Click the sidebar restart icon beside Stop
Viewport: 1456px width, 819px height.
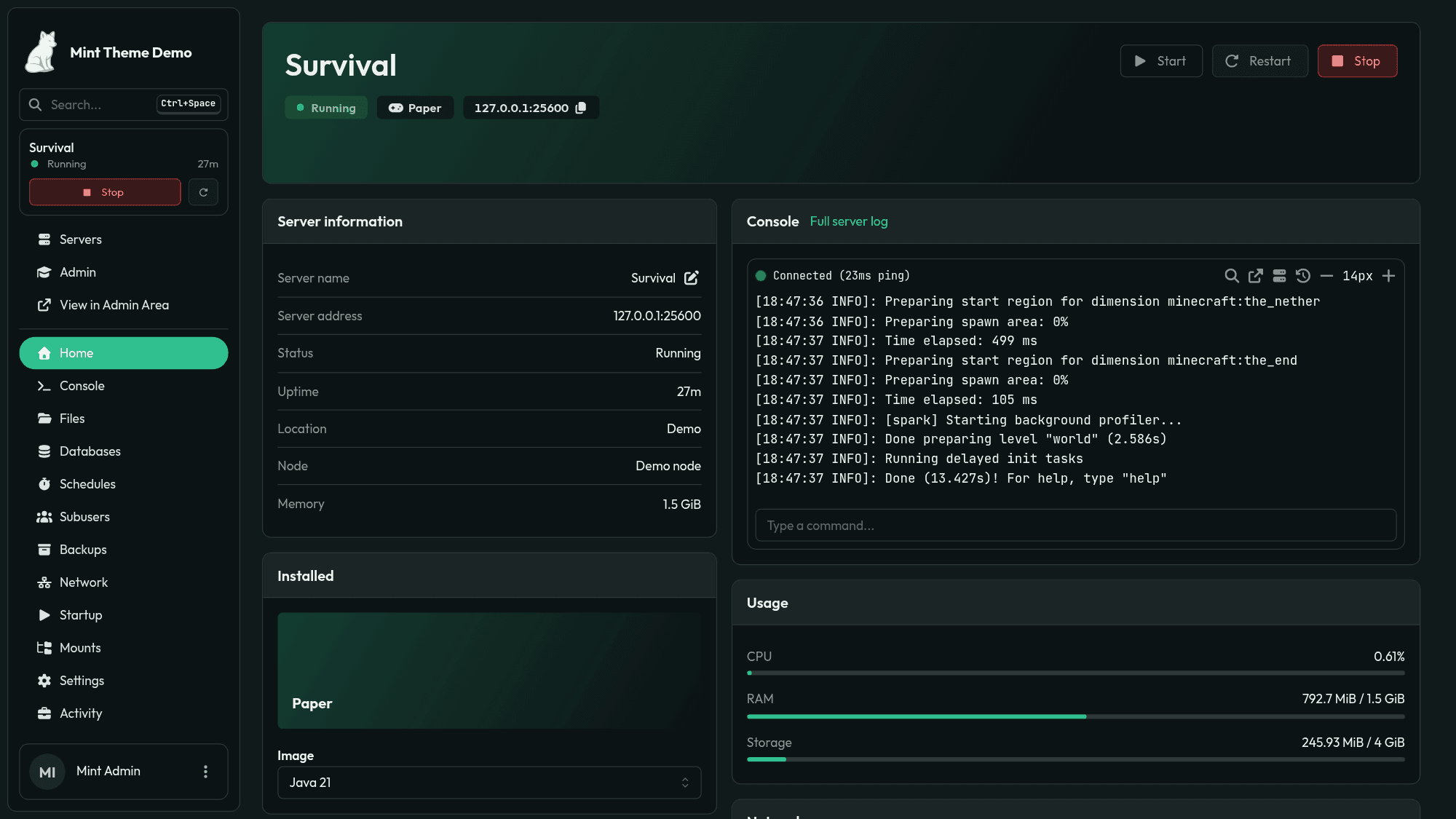click(x=203, y=192)
